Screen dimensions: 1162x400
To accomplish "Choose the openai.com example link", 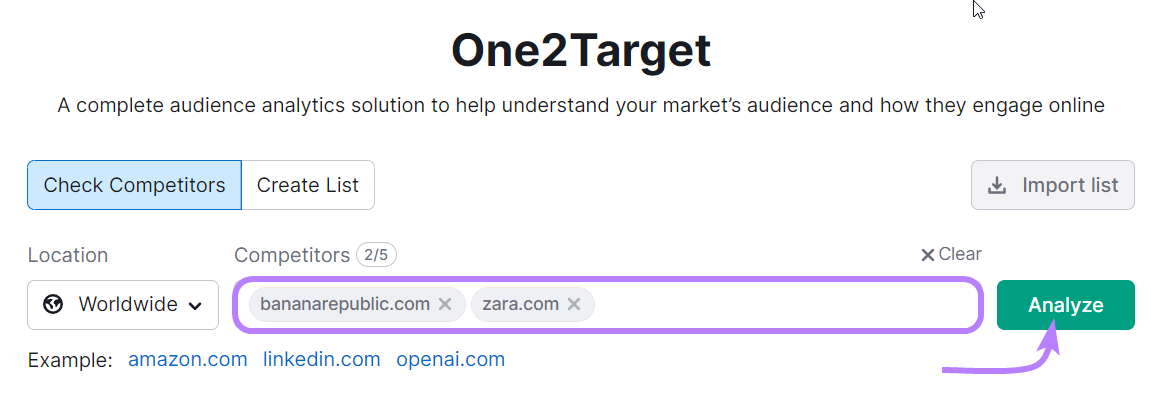I will point(450,359).
